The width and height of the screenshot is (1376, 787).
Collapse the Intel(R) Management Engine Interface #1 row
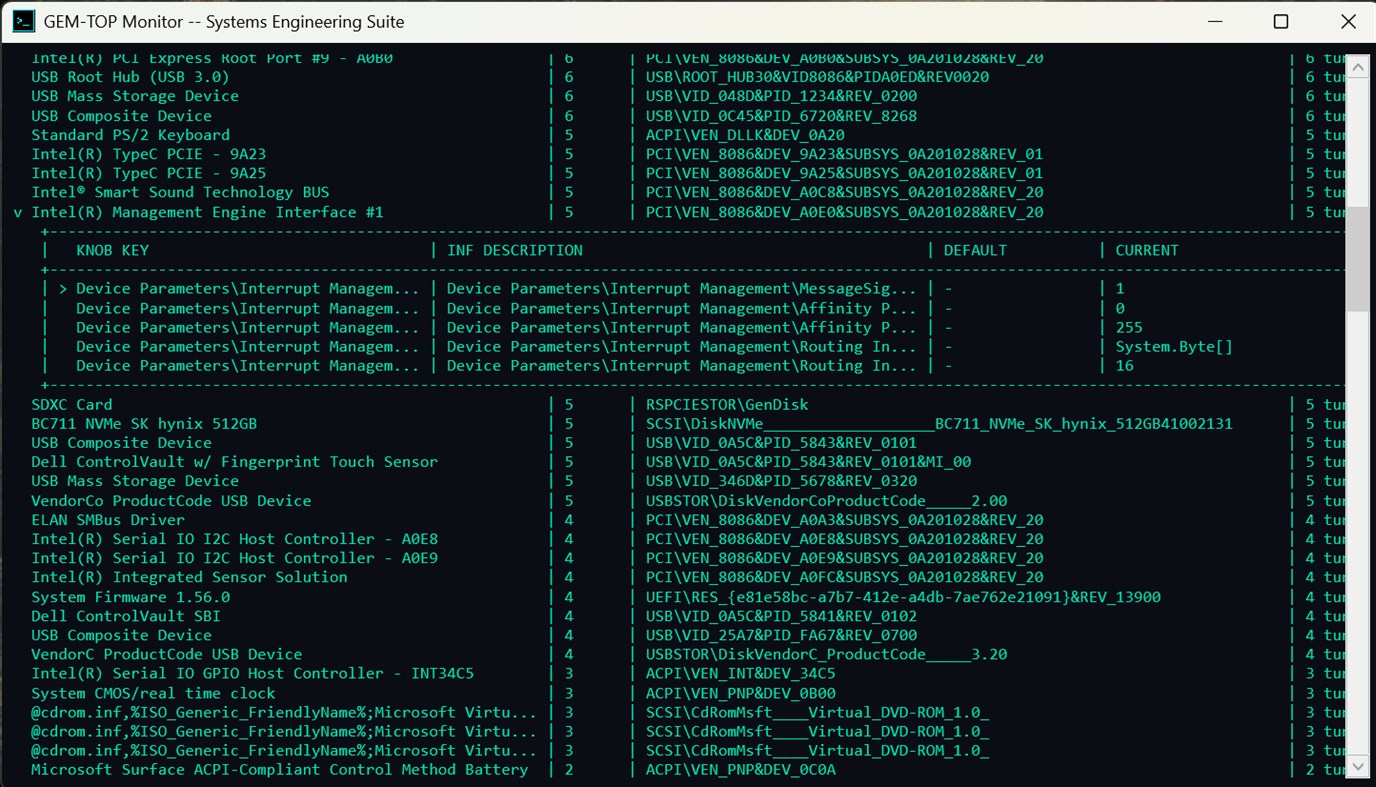pyautogui.click(x=18, y=212)
